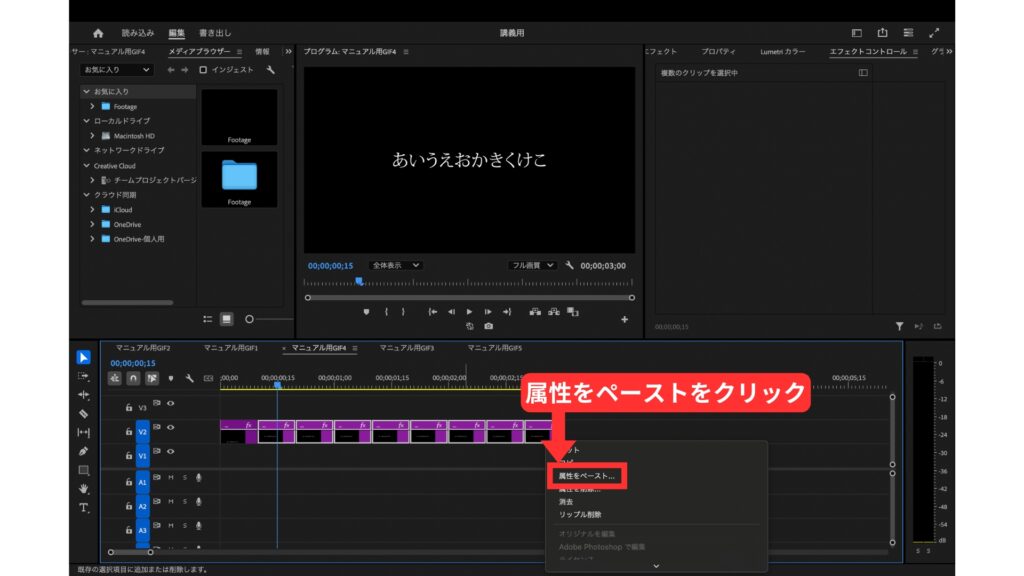The image size is (1024, 576).
Task: Open the 全体表示 zoom dropdown
Action: point(396,265)
